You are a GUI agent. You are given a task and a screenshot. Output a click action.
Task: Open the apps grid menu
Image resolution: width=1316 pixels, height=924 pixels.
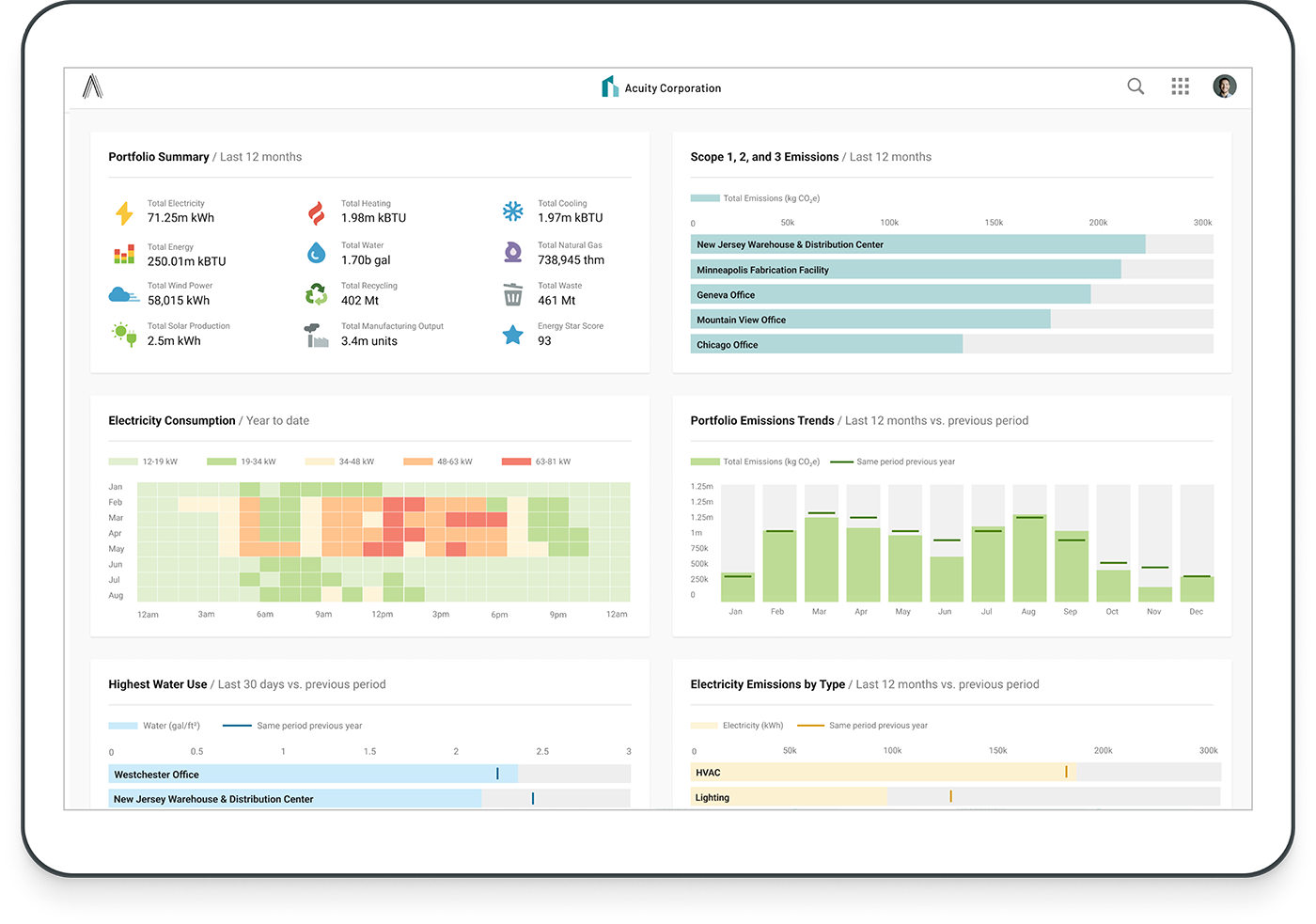(x=1181, y=86)
